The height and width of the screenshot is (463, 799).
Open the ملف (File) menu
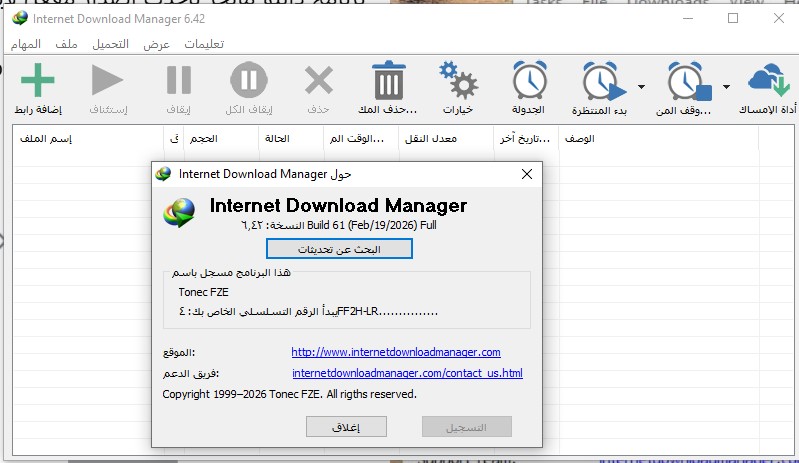(x=66, y=44)
